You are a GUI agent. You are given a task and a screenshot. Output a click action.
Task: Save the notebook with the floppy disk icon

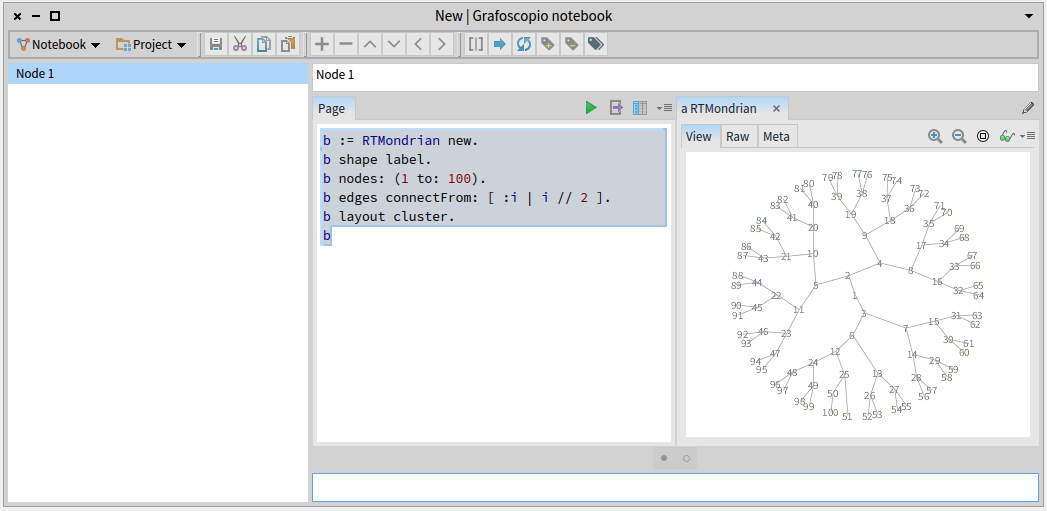point(216,45)
